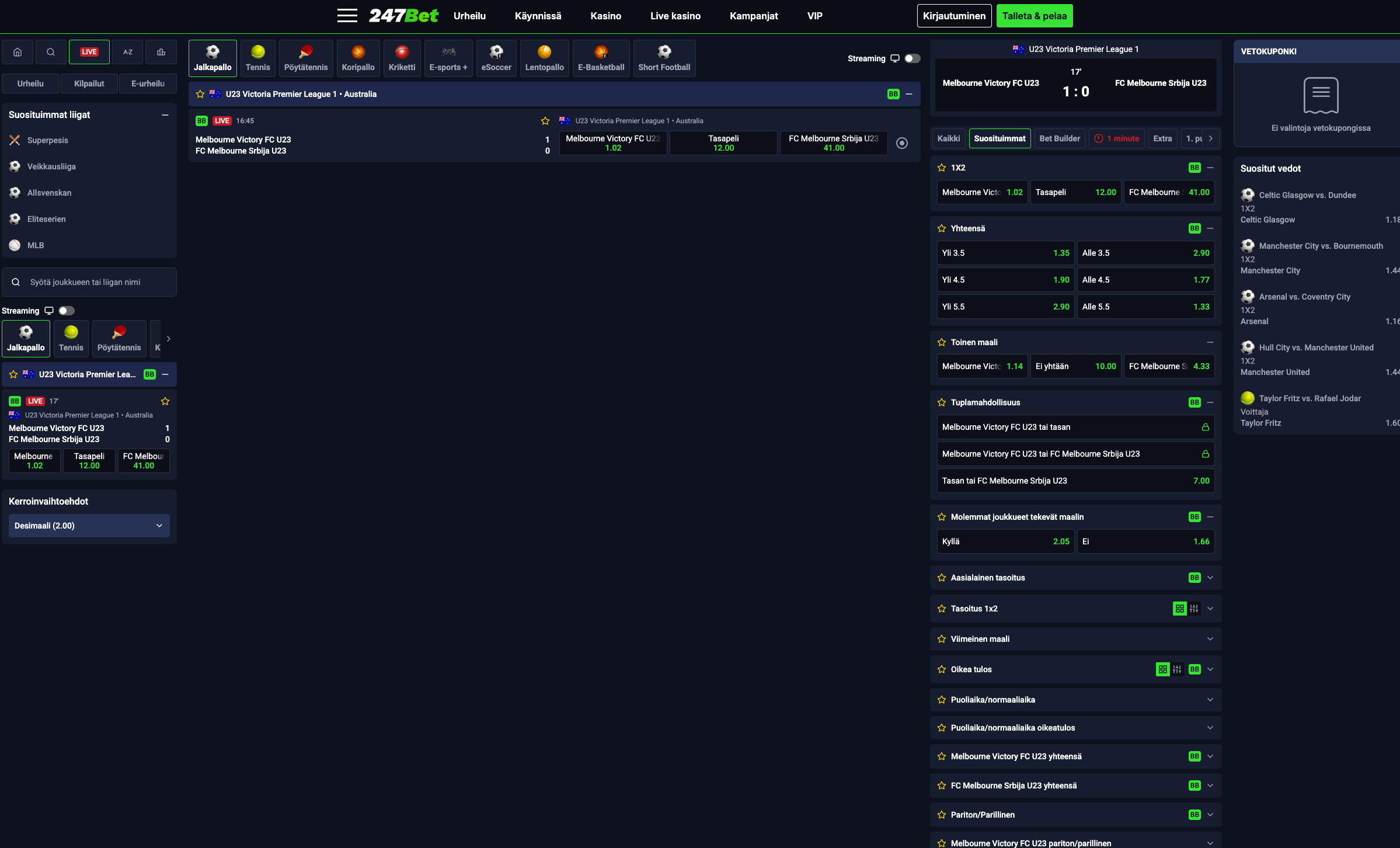Select E-Basketball sport icon
The height and width of the screenshot is (848, 1400).
[x=601, y=58]
